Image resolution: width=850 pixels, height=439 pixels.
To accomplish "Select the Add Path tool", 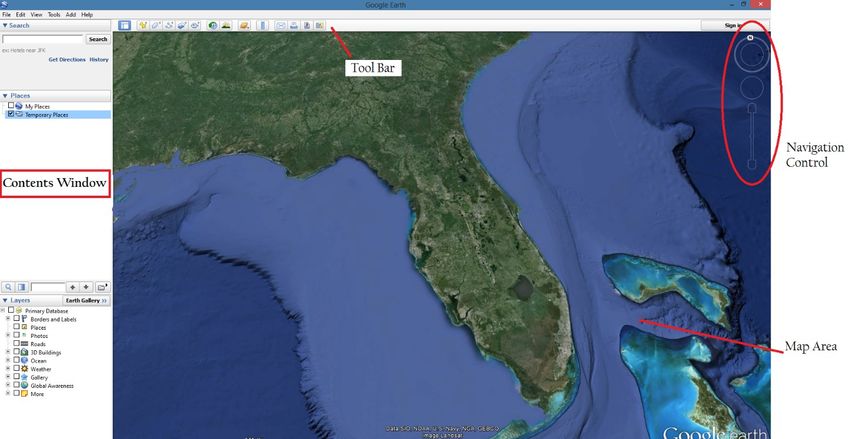I will 169,25.
